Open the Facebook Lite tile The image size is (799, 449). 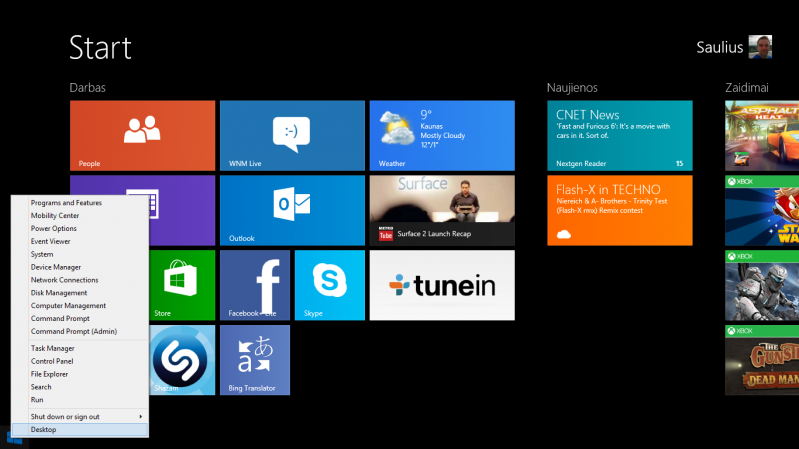click(255, 285)
